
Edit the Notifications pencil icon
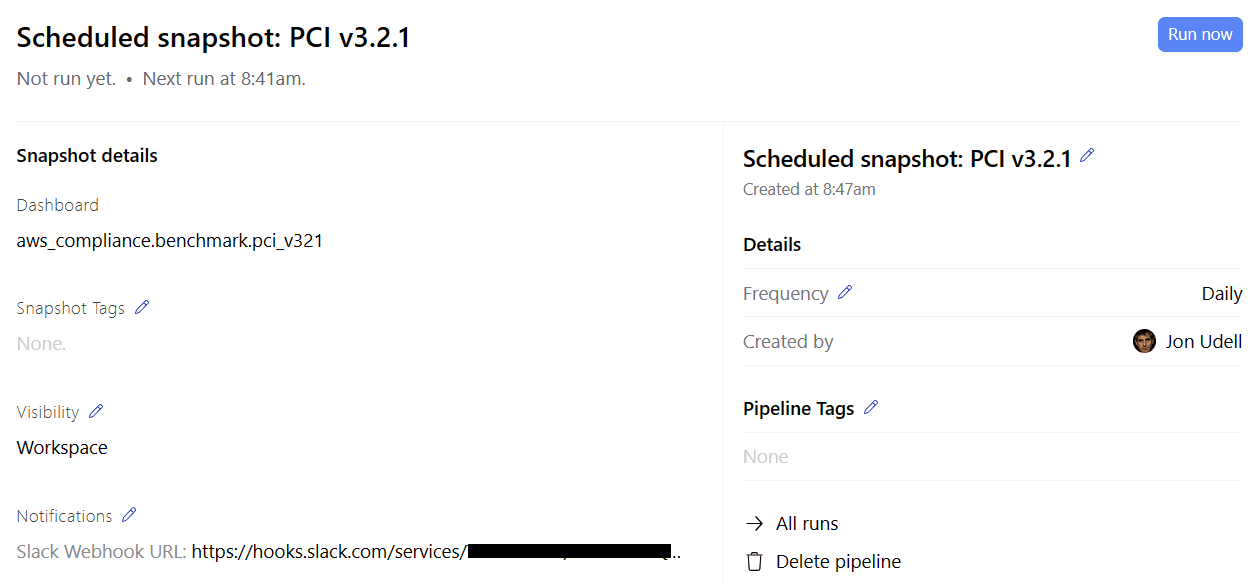click(129, 514)
